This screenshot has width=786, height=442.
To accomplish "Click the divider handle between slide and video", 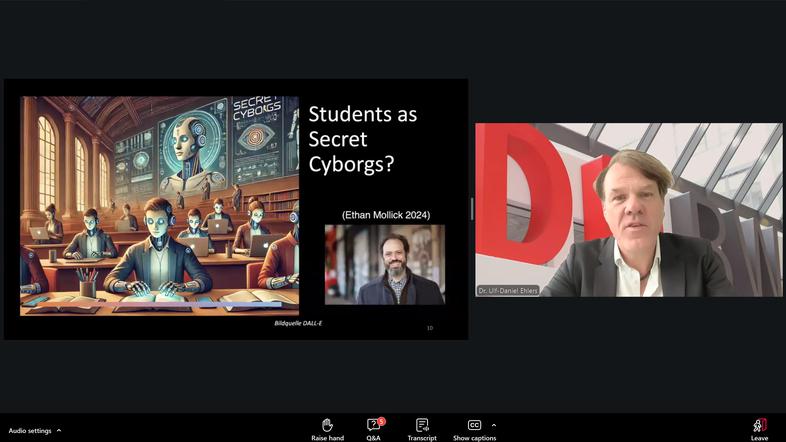I will pos(472,209).
